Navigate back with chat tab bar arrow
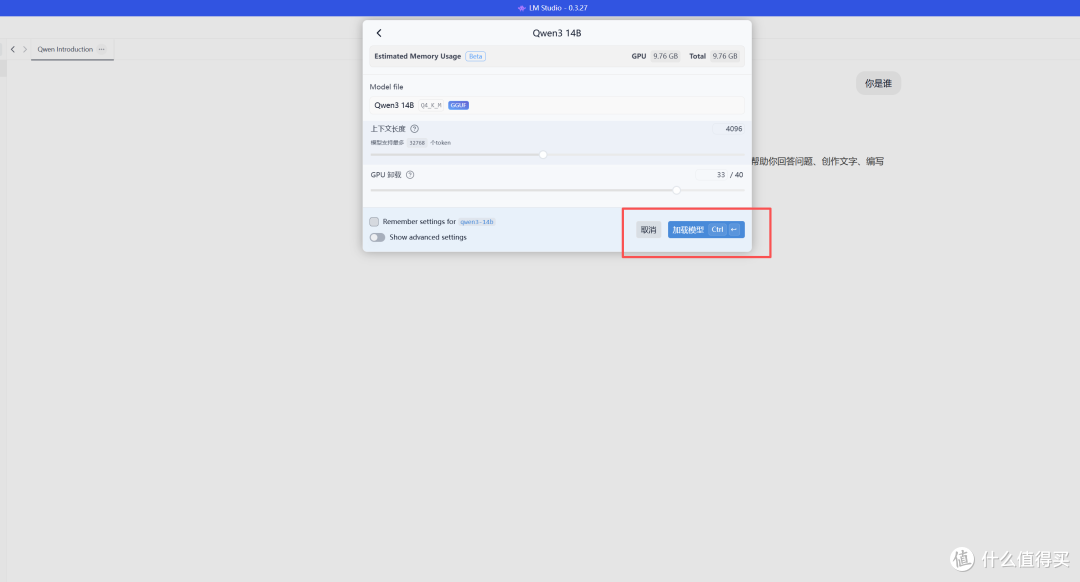The width and height of the screenshot is (1080, 582). pos(12,50)
